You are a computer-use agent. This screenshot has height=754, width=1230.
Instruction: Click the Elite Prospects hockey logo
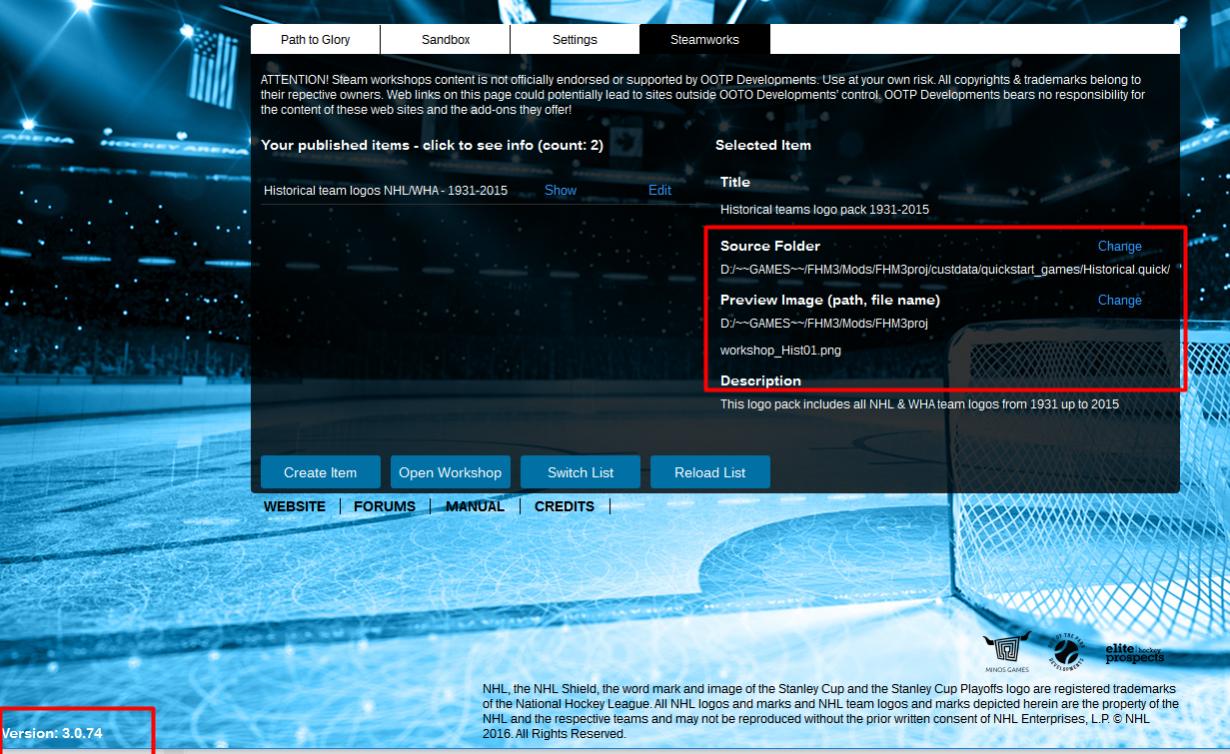tap(1134, 653)
